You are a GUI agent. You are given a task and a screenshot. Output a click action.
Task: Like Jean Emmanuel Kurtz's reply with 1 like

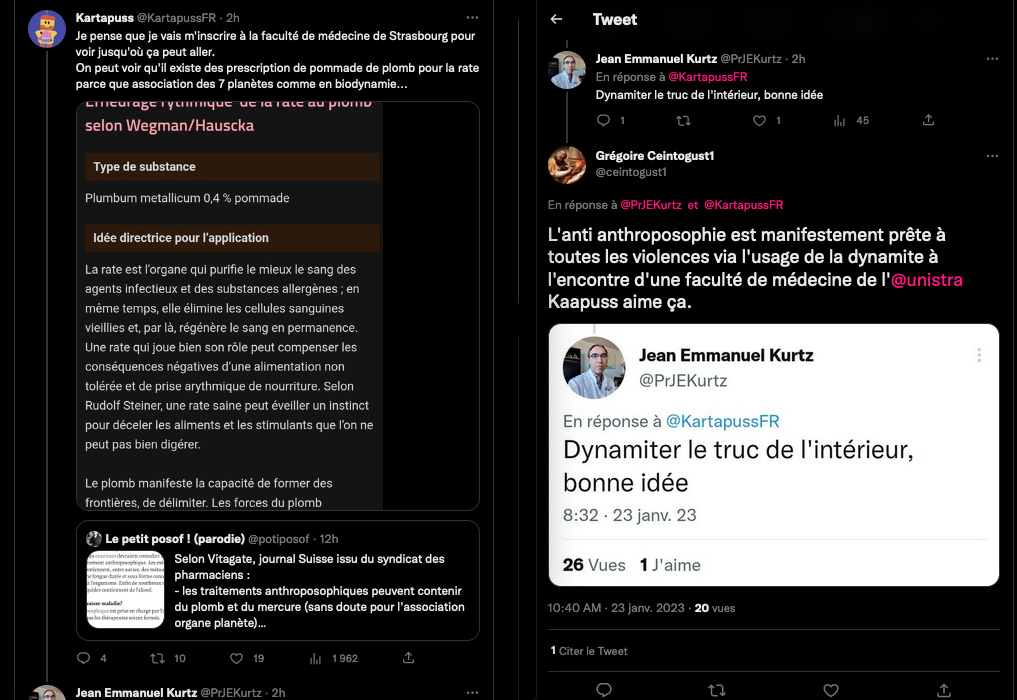click(760, 120)
